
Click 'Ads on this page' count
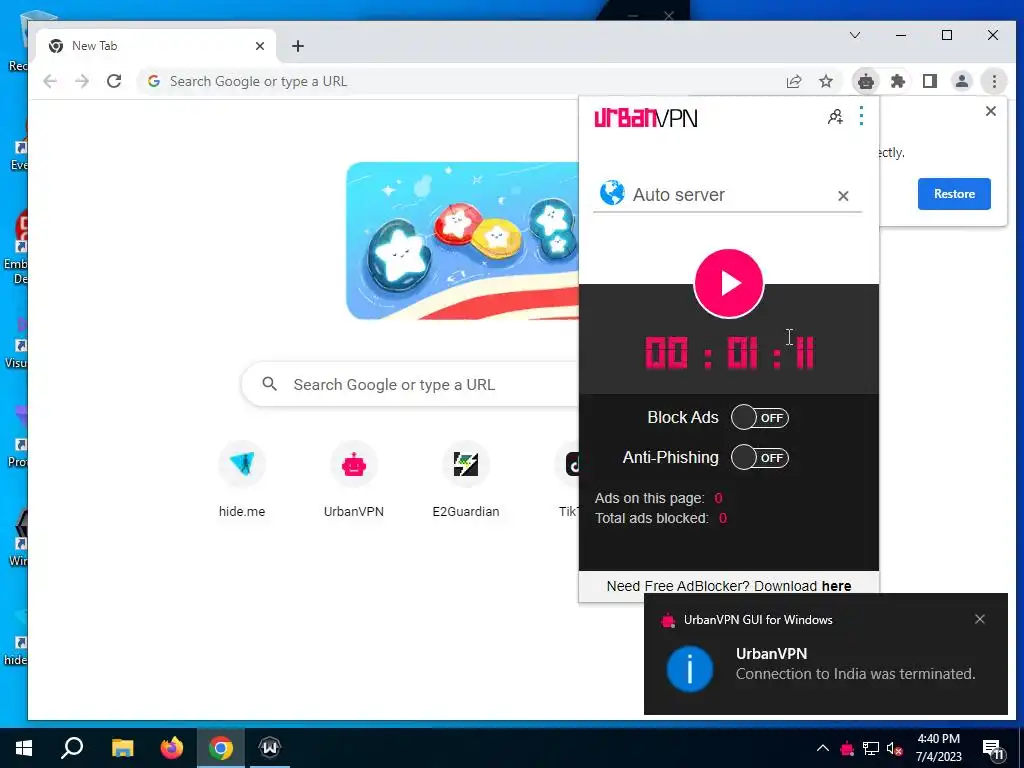(718, 498)
